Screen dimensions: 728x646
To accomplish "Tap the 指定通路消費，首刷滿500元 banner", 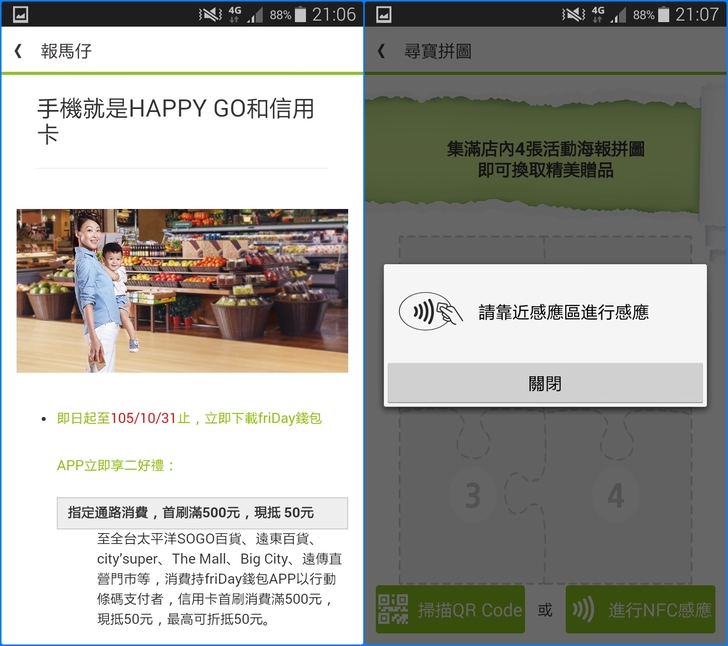I will pyautogui.click(x=202, y=513).
